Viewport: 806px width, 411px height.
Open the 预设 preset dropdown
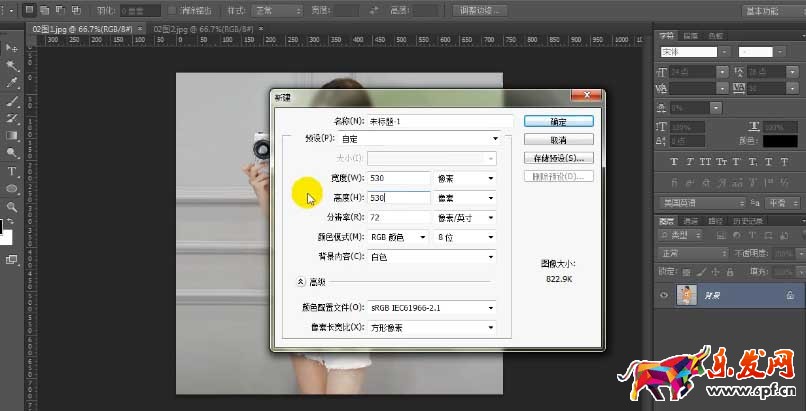(x=419, y=139)
